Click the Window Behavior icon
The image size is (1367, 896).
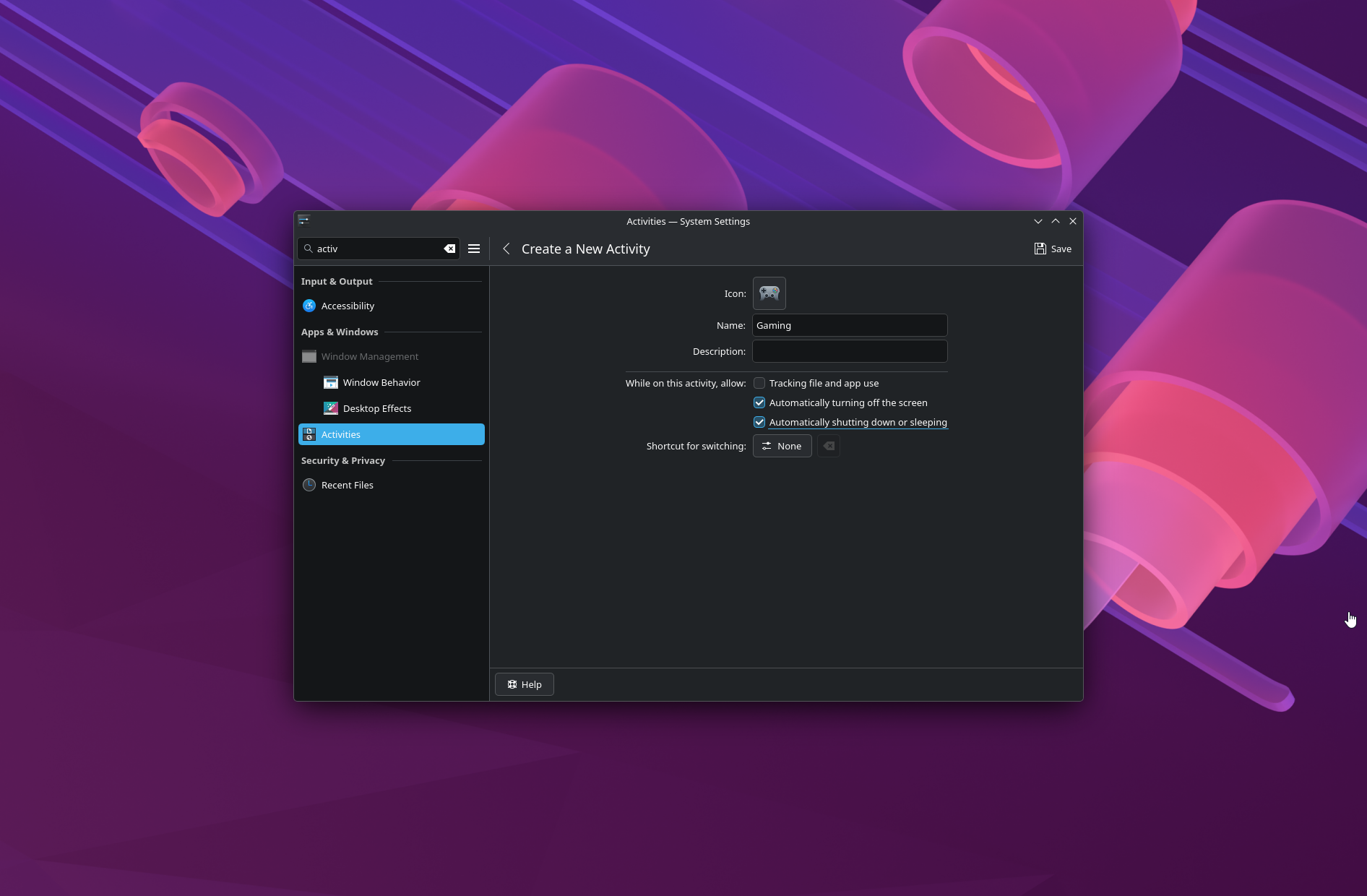click(x=331, y=382)
